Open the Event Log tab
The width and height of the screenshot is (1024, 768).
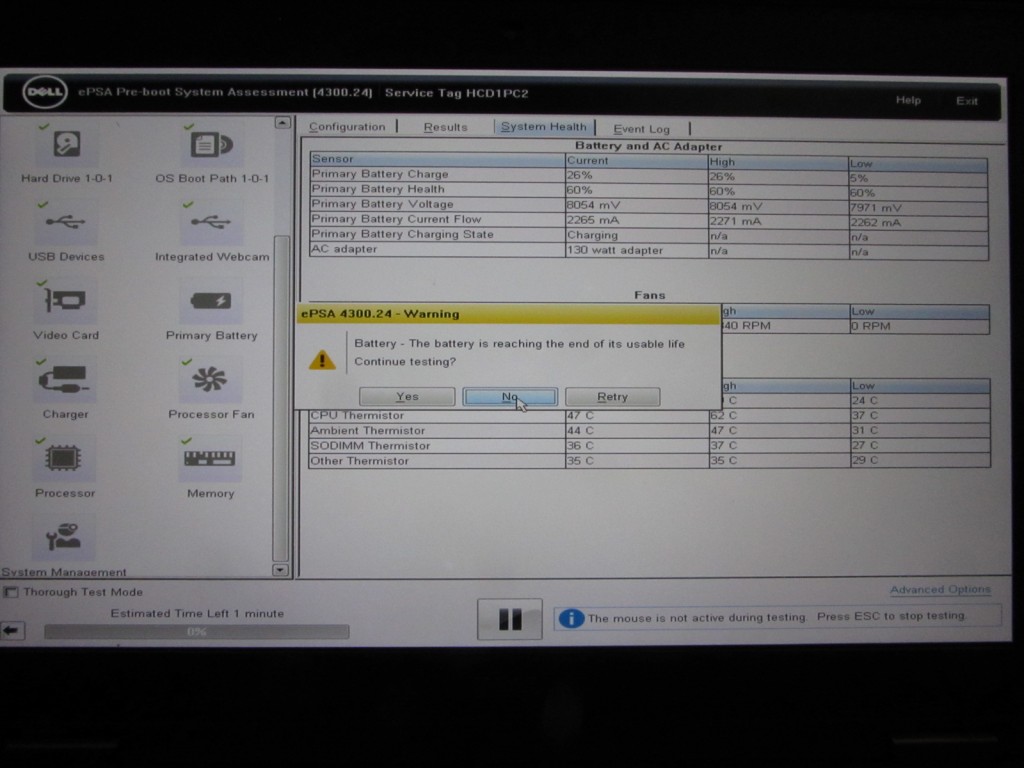click(641, 129)
